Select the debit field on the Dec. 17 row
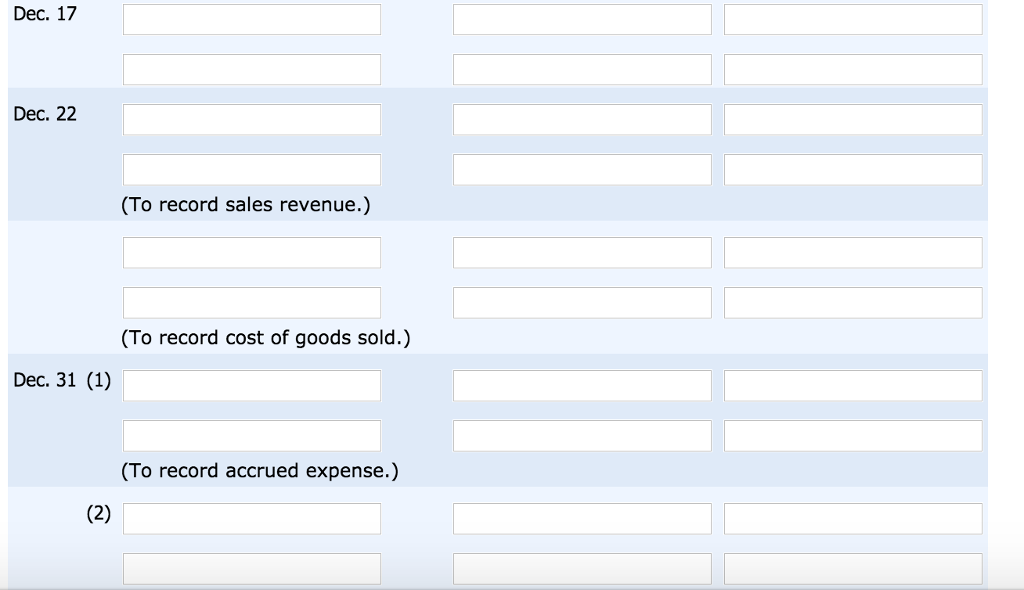Screen dimensions: 1024x590 pos(581,18)
